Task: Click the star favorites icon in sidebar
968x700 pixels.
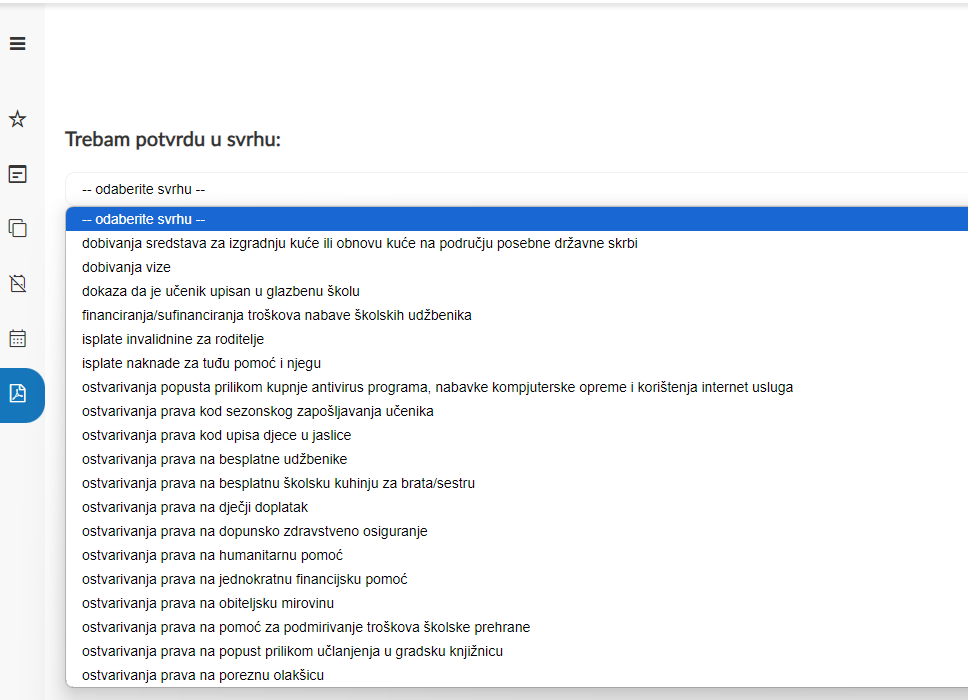Action: pyautogui.click(x=17, y=119)
